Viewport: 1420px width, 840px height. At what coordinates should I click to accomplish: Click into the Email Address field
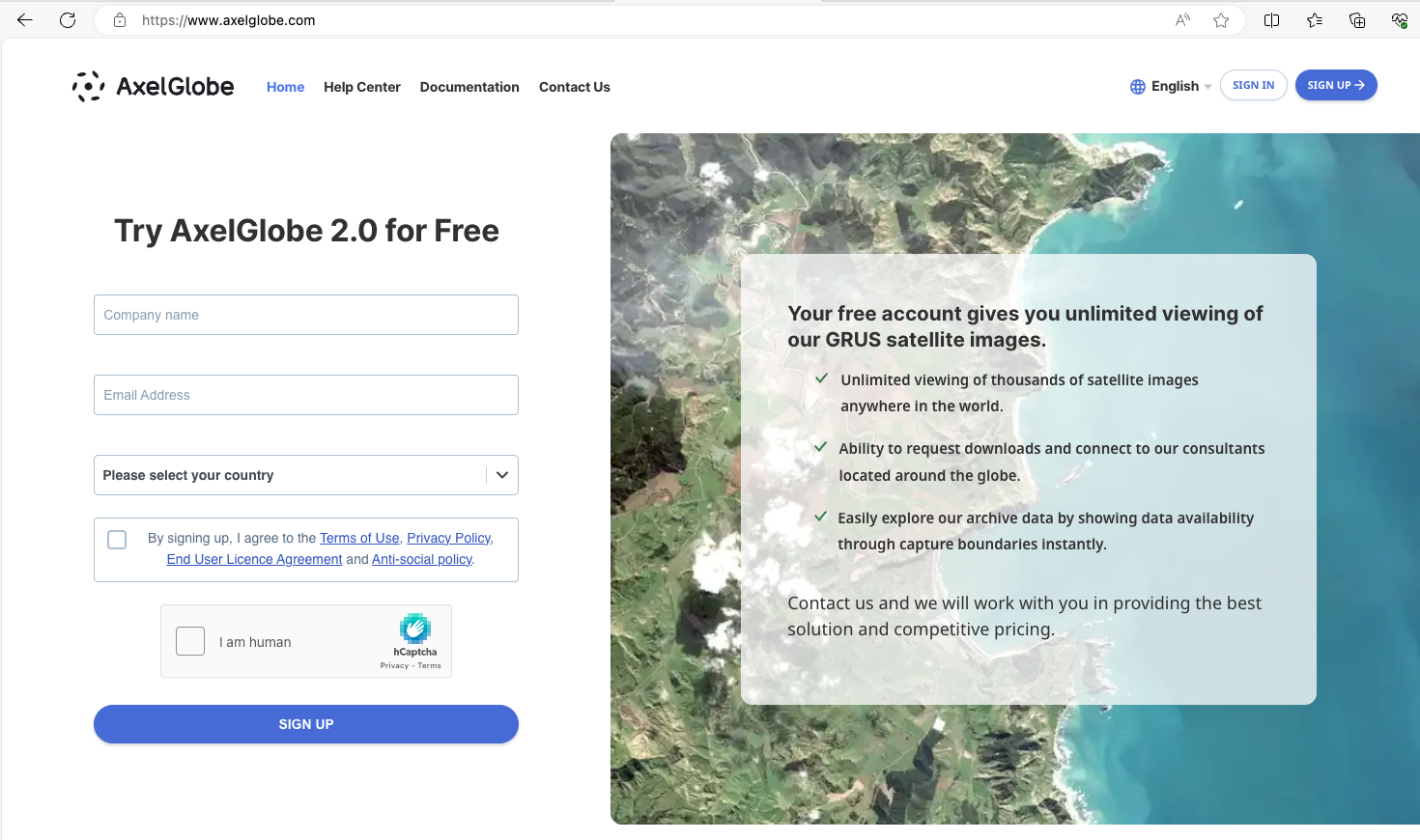click(x=306, y=395)
